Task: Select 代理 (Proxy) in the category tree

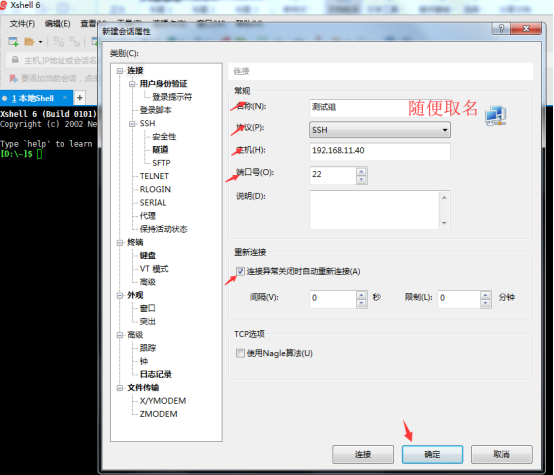Action: pyautogui.click(x=147, y=216)
